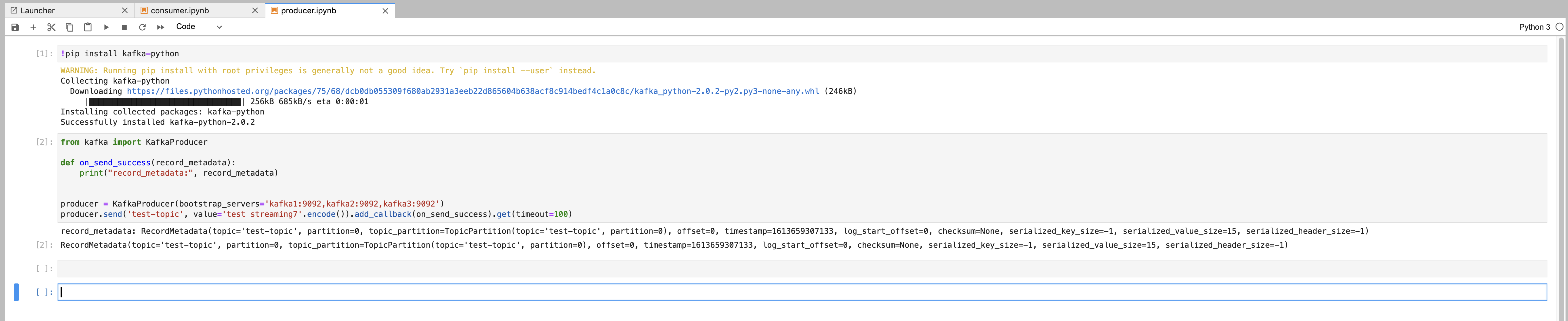Focus the active empty cell at bottom
The width and height of the screenshot is (1568, 321).
802,293
